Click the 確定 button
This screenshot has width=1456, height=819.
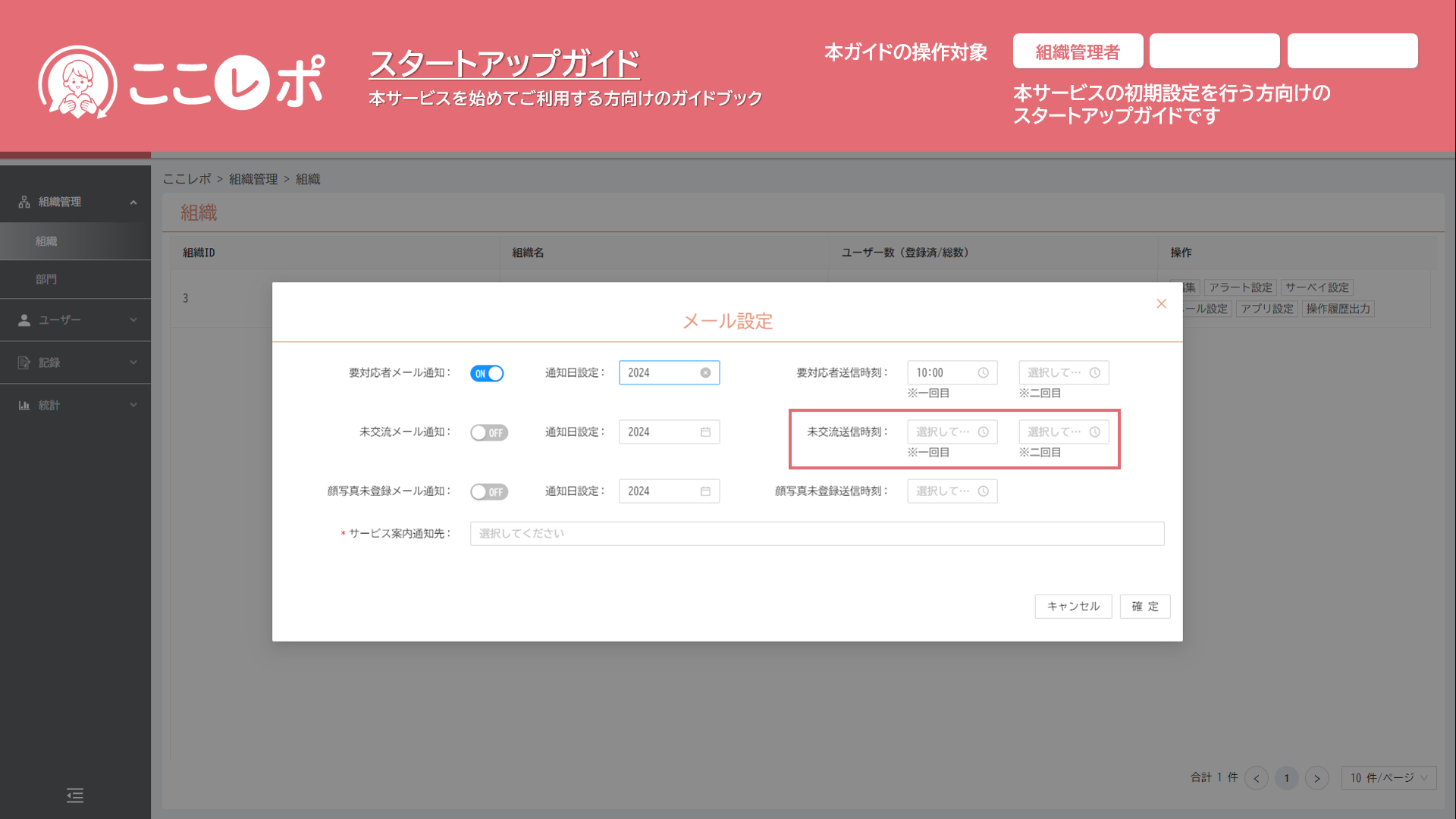(1144, 606)
